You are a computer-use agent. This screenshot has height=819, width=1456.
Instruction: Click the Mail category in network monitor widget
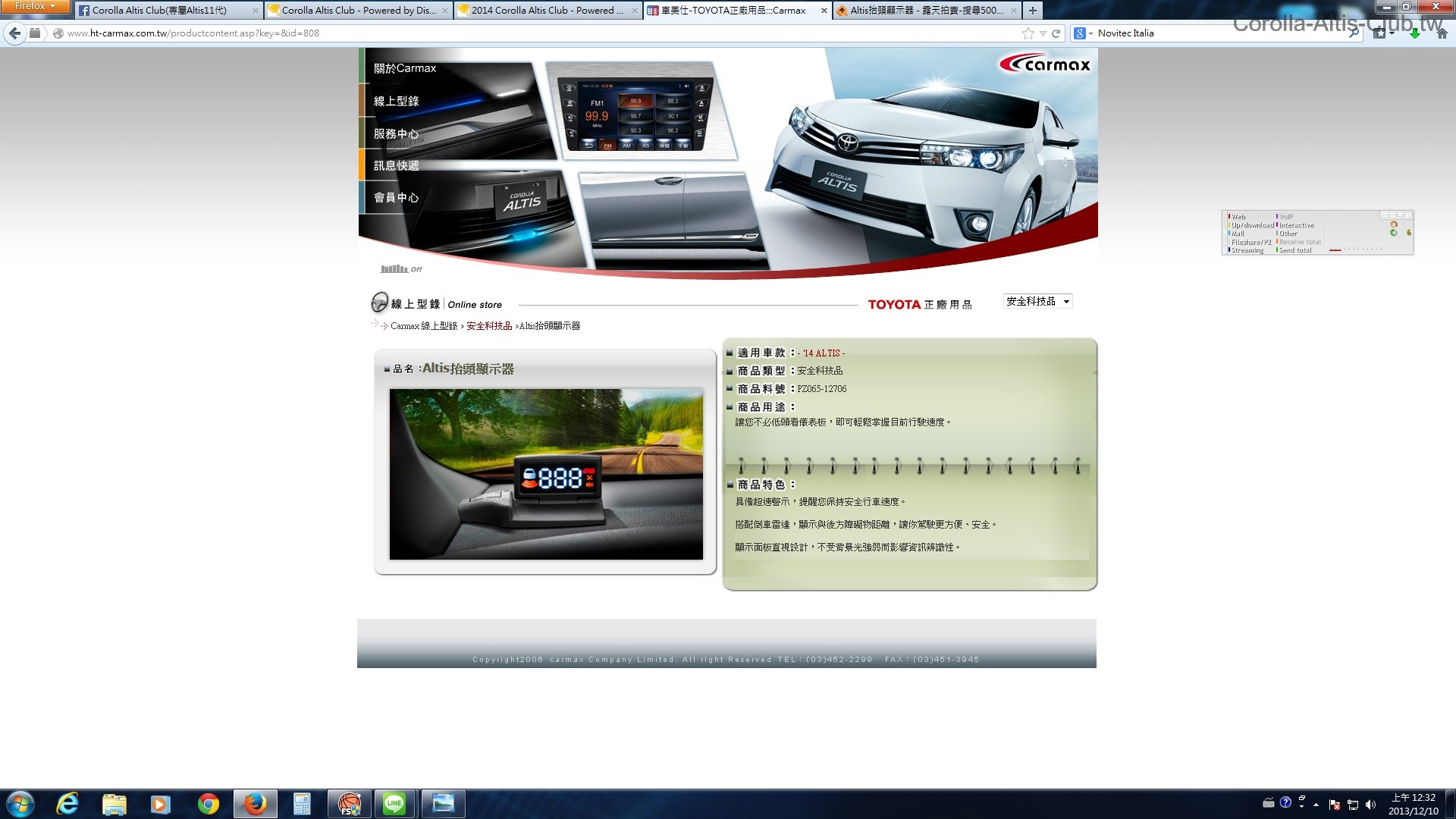point(1237,234)
